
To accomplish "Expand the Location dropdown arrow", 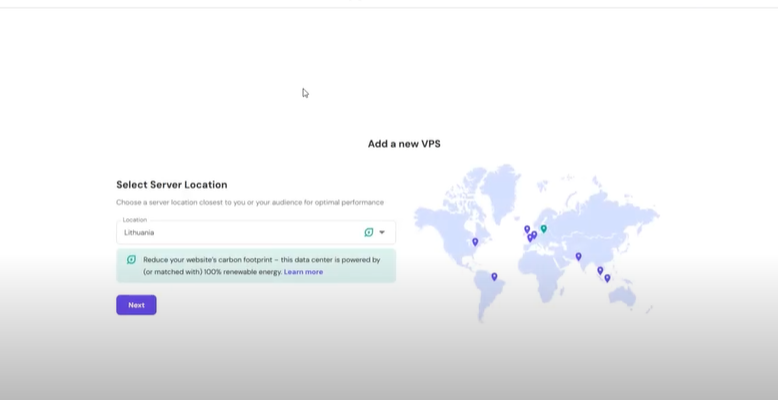I will click(x=382, y=232).
